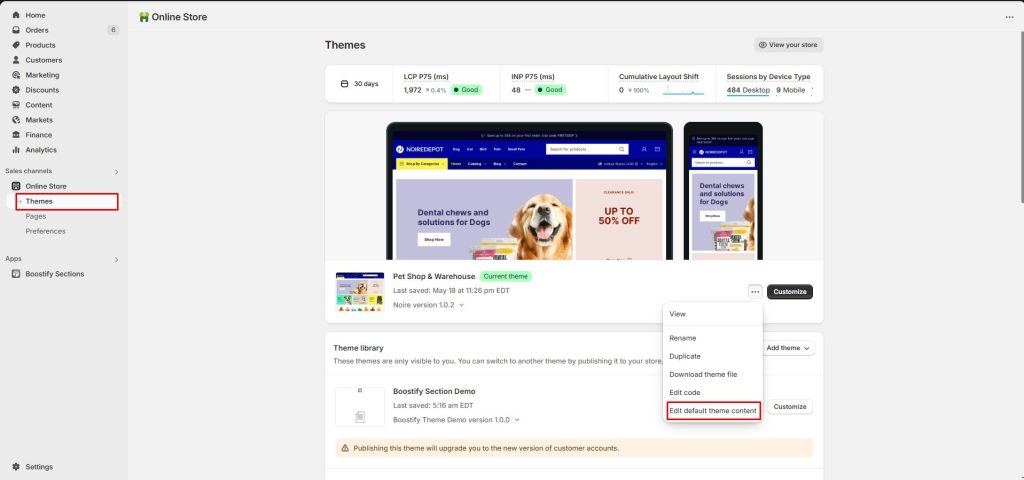Open the top-right three-dot page menu
This screenshot has height=480, width=1024.
(1010, 18)
